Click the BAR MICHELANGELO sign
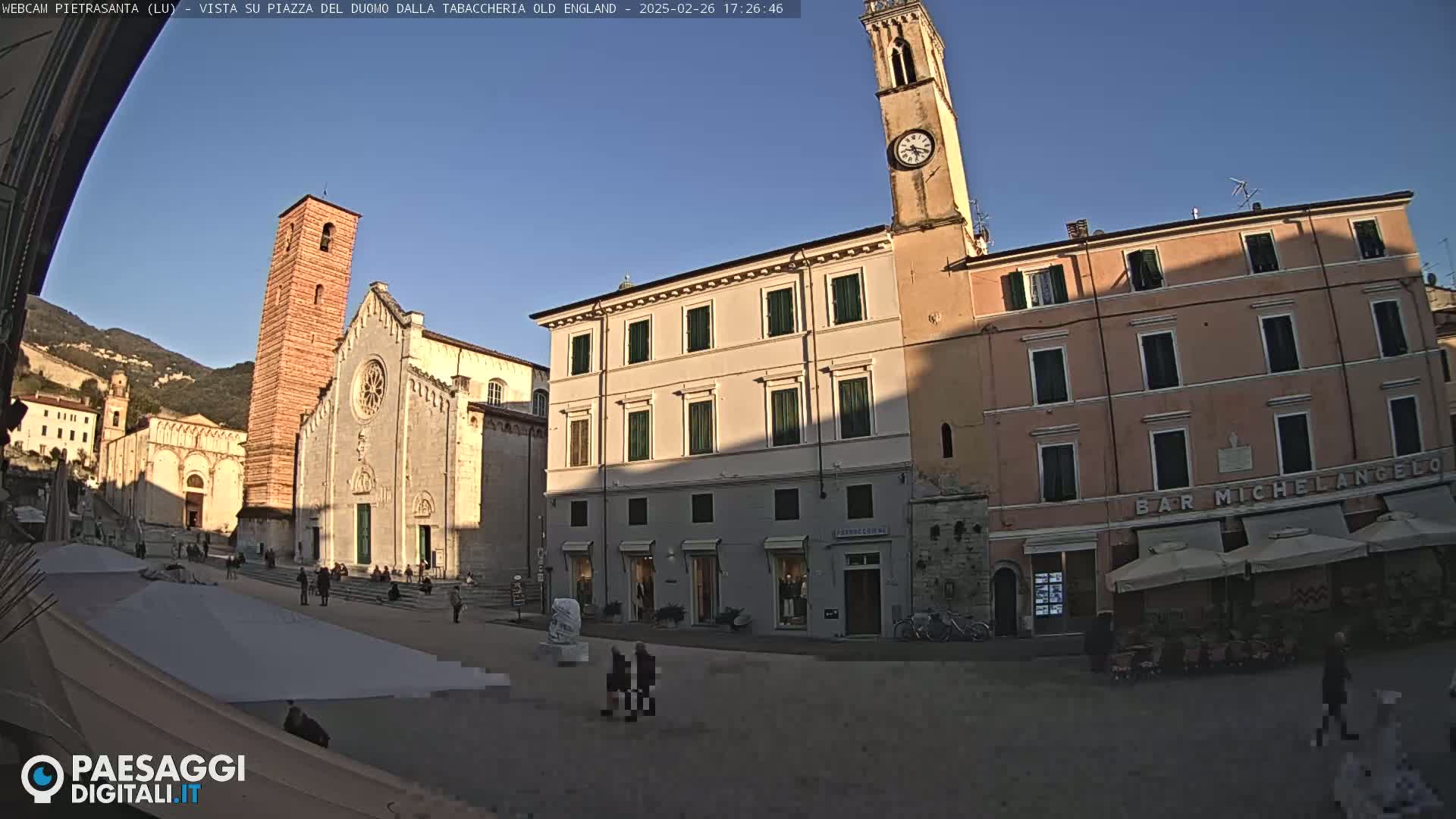The image size is (1456, 819). (1288, 486)
